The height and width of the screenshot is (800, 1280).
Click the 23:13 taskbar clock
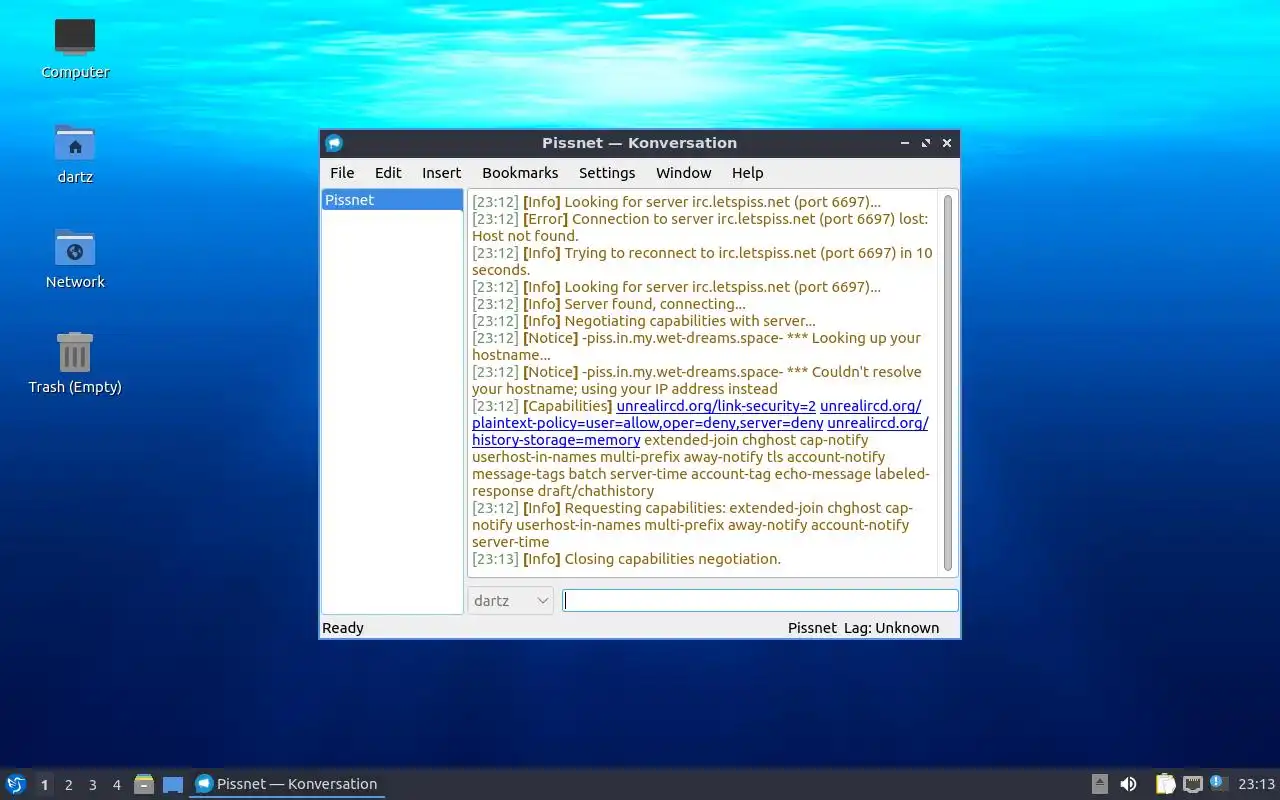pyautogui.click(x=1256, y=784)
